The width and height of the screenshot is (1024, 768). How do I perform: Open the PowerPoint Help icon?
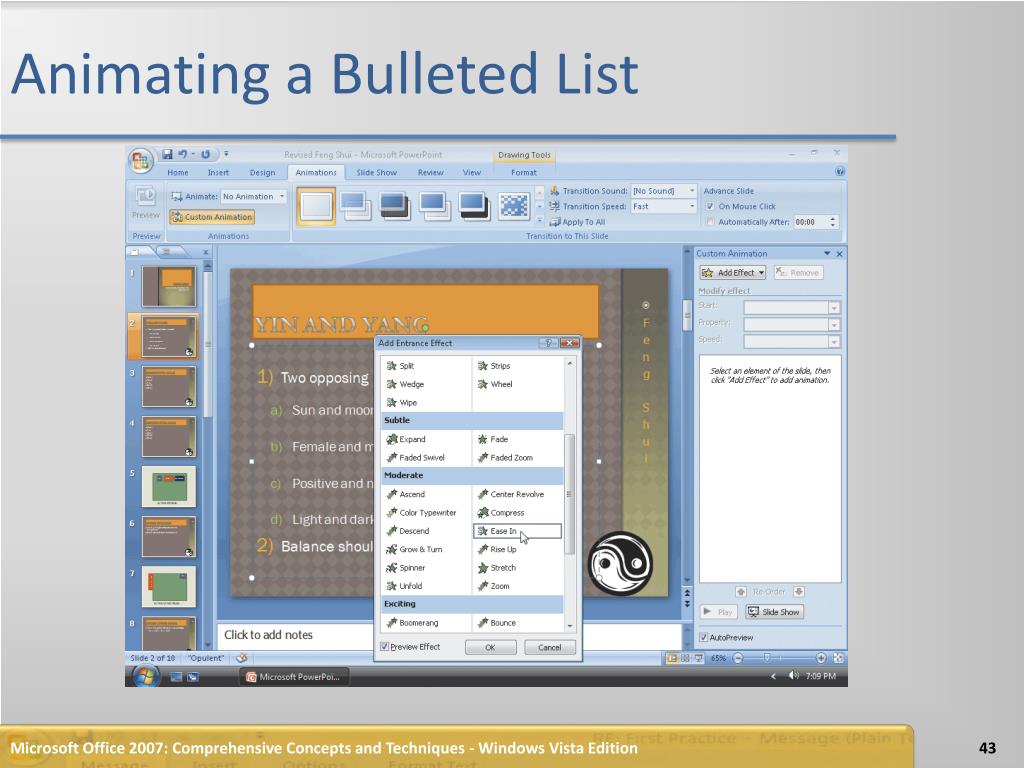[840, 172]
